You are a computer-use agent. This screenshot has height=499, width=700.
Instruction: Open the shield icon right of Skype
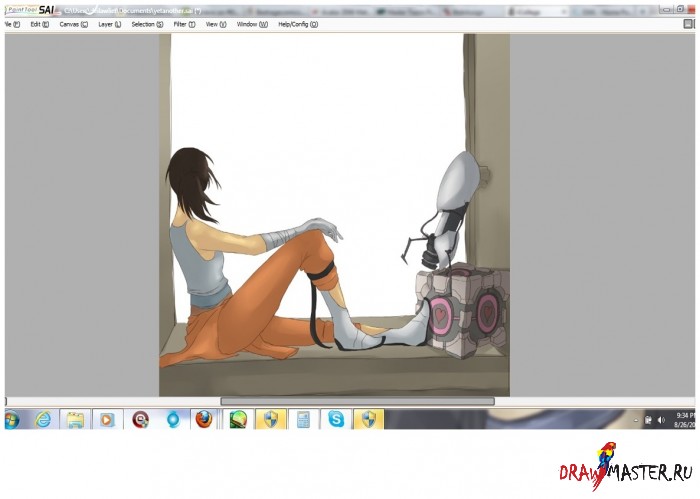tap(369, 420)
